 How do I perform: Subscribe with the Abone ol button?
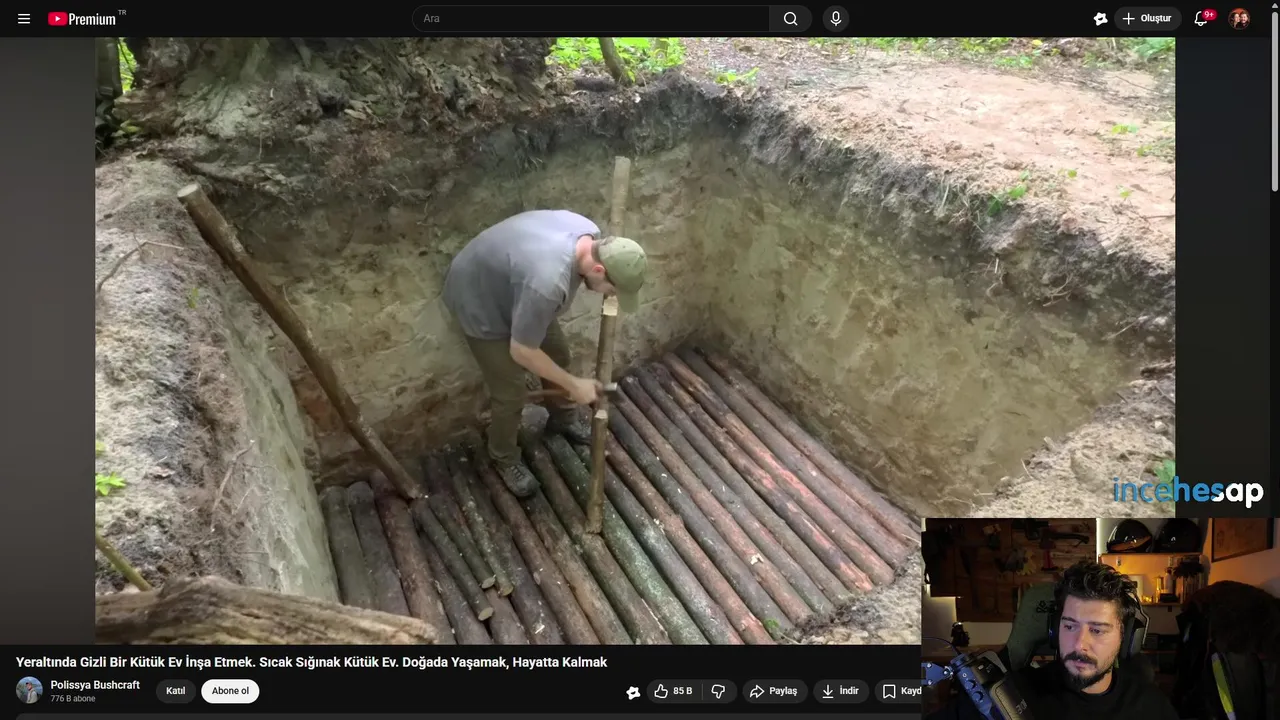pyautogui.click(x=230, y=691)
